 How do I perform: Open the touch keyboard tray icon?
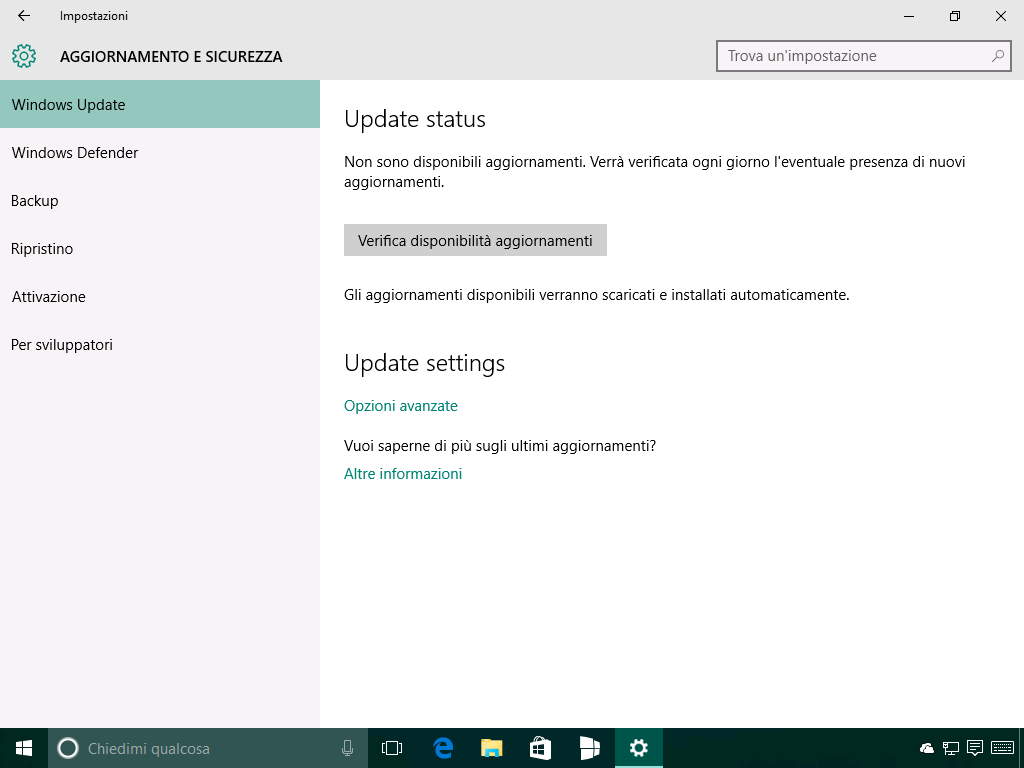coord(1002,748)
